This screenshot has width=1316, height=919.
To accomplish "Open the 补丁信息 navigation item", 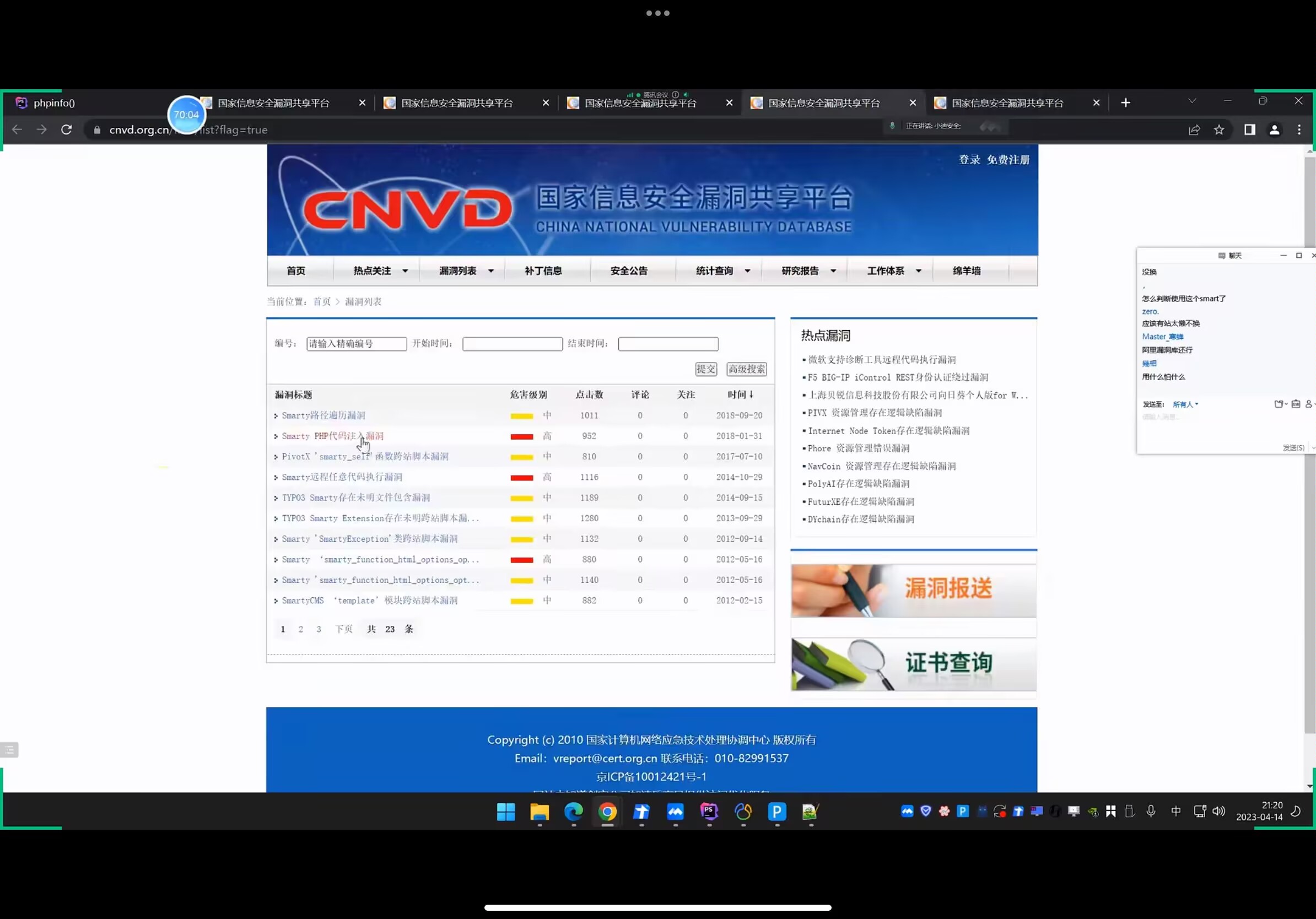I will [543, 271].
